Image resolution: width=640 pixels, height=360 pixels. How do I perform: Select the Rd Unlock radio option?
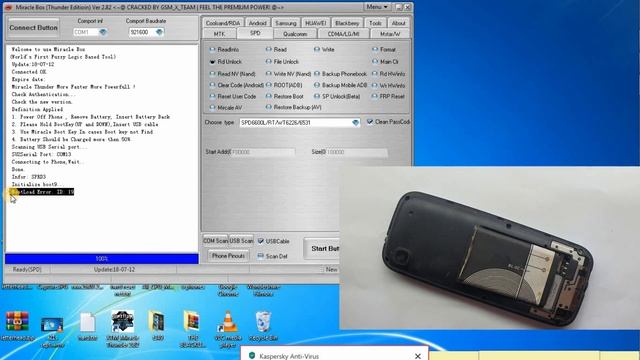click(x=226, y=62)
